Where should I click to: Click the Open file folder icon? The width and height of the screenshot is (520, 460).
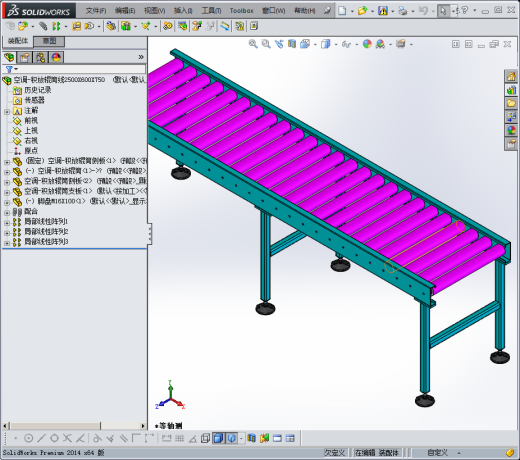coord(362,11)
